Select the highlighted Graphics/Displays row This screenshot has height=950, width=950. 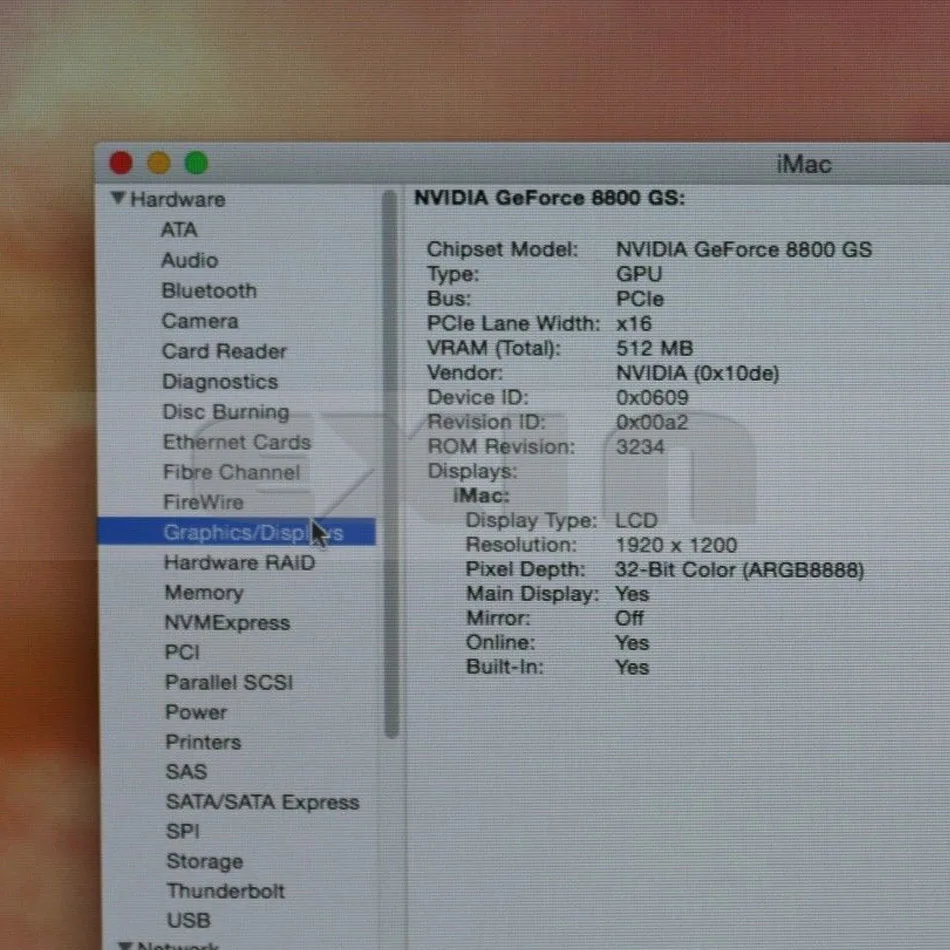[237, 532]
